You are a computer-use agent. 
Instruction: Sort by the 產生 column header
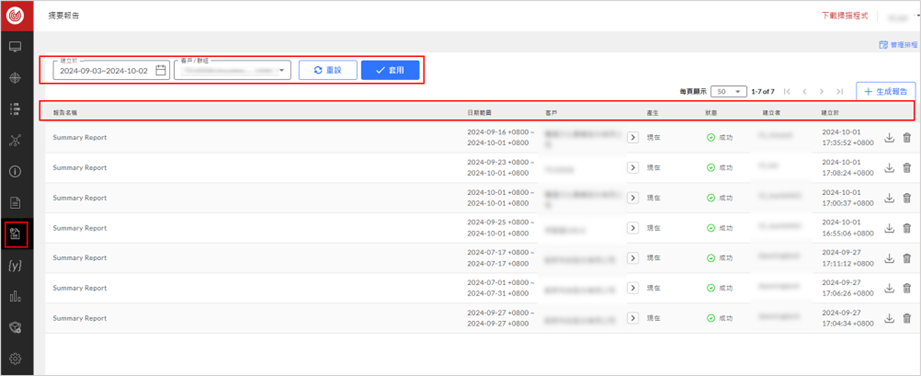[x=652, y=112]
